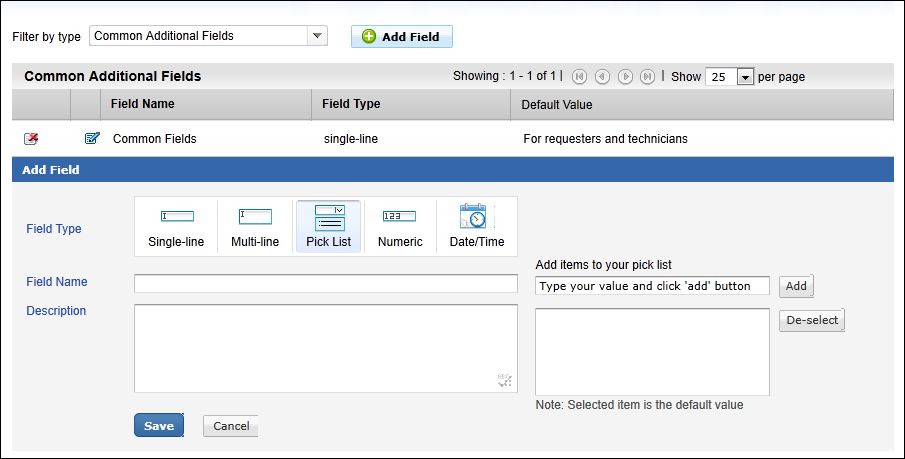Click the edit icon for Common Fields
Viewport: 905px width, 459px height.
coord(93,138)
